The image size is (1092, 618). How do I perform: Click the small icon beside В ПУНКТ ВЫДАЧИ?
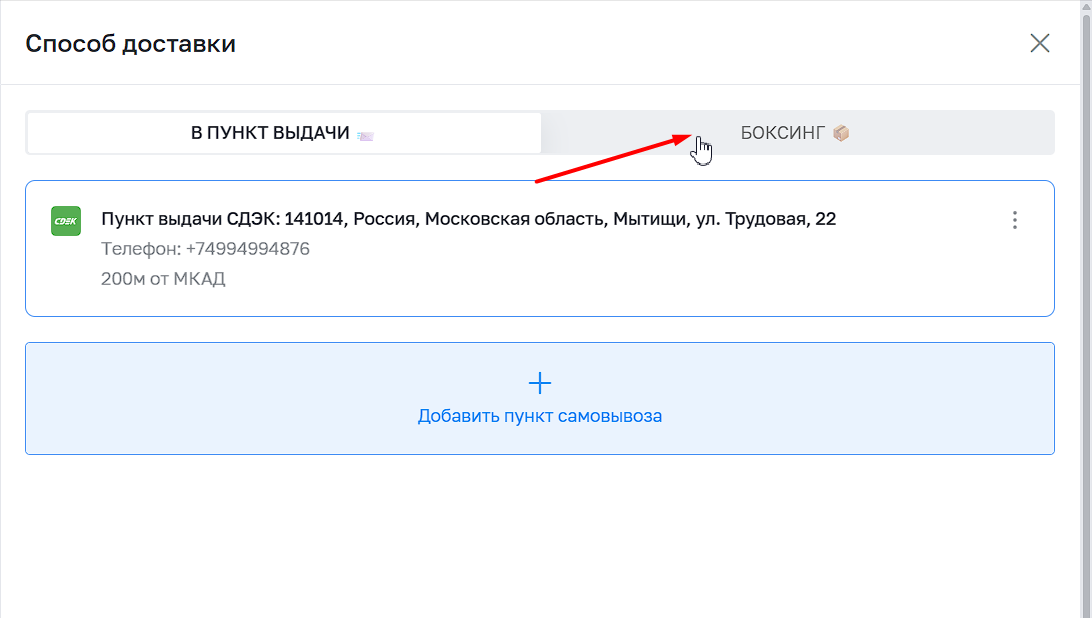tap(364, 134)
